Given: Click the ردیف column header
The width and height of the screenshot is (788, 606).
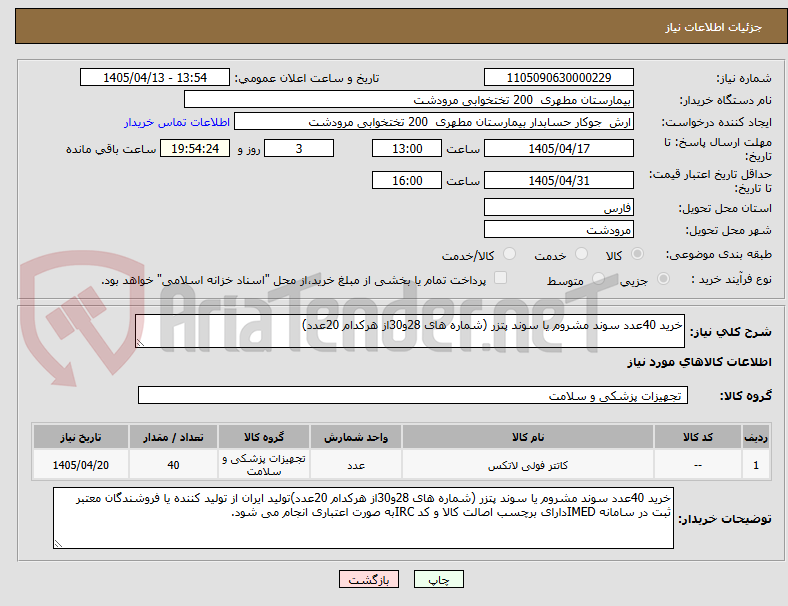Looking at the screenshot, I should [755, 437].
